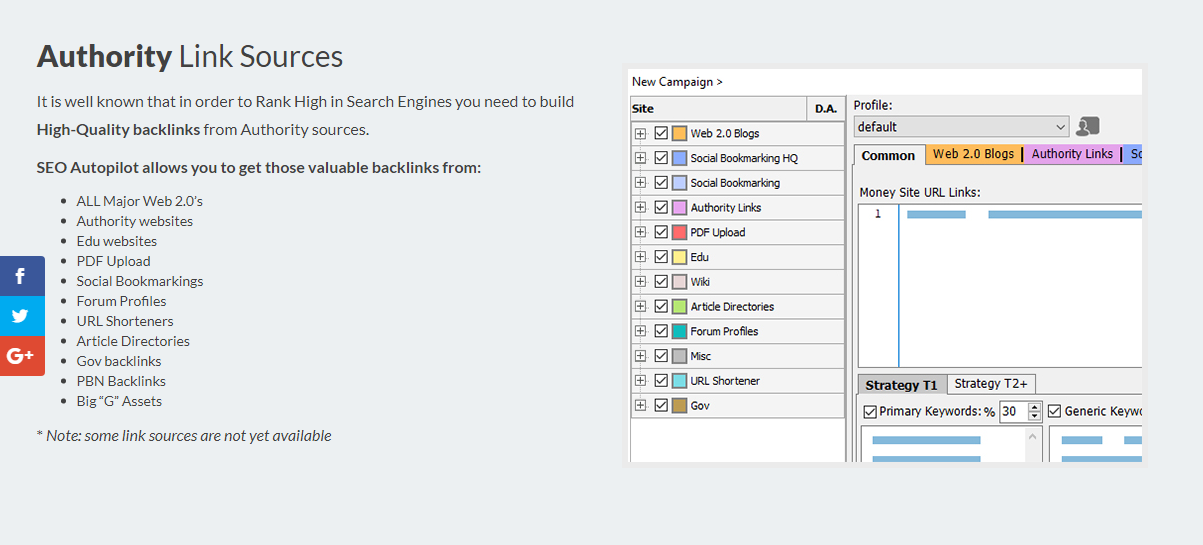Open the Strategy T2+ tab
Viewport: 1203px width, 545px height.
click(990, 384)
